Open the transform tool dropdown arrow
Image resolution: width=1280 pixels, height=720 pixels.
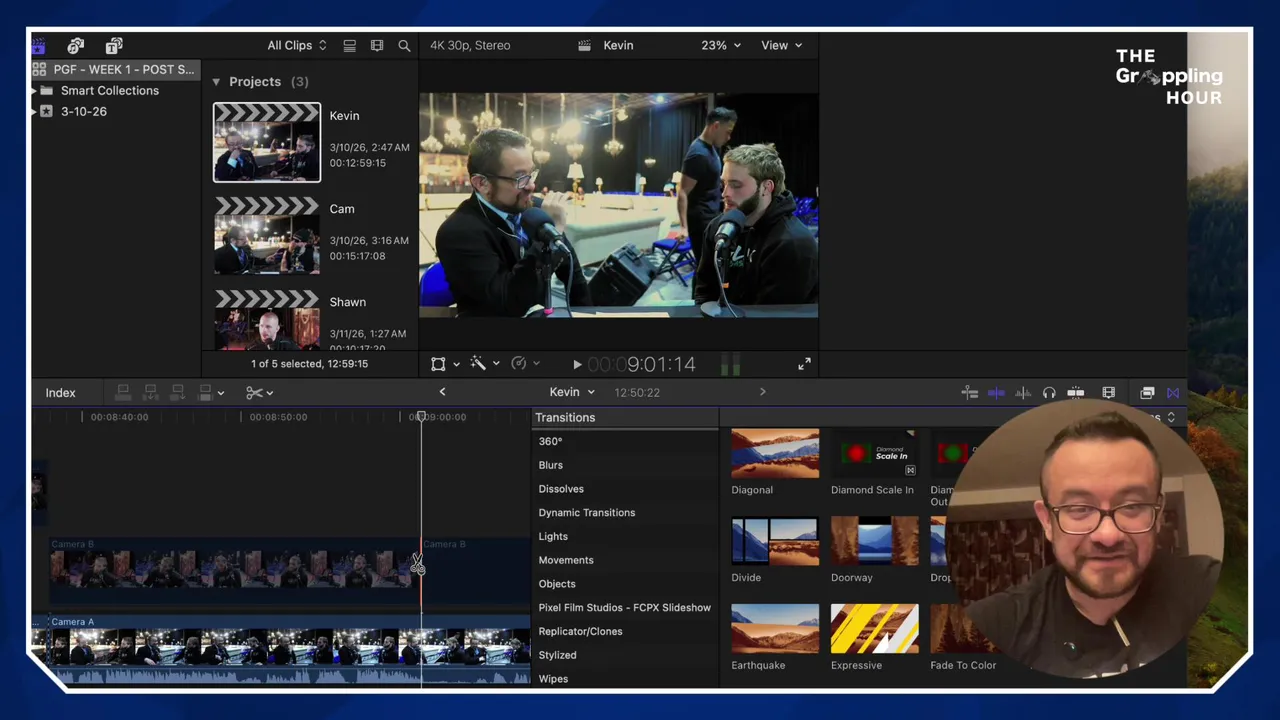click(456, 364)
